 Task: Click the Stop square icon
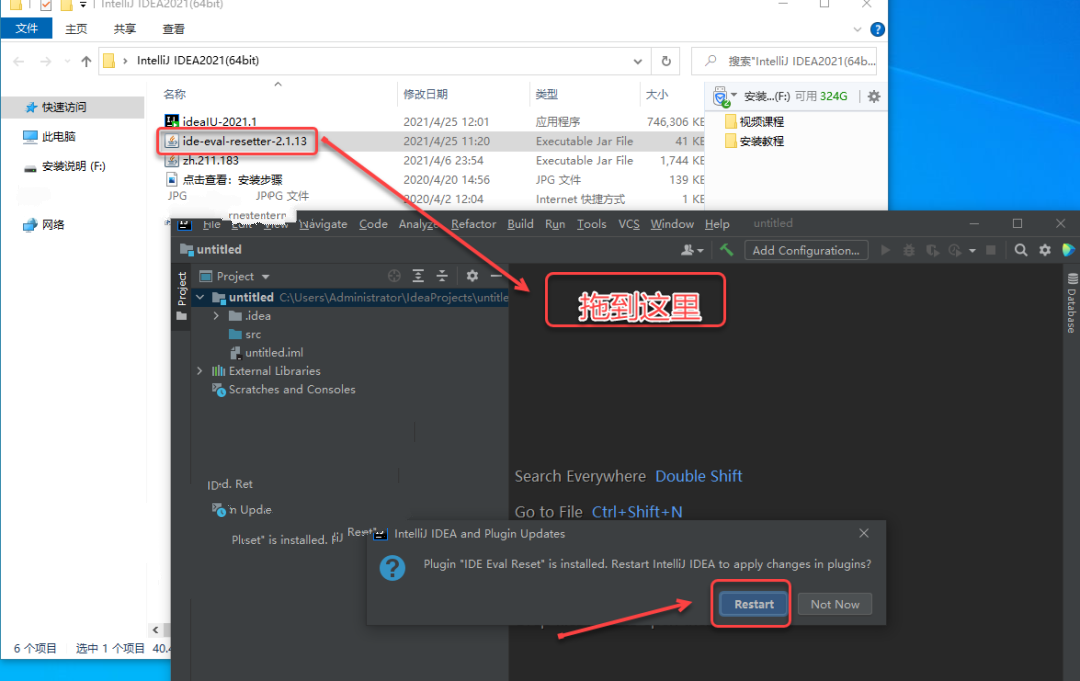pyautogui.click(x=990, y=251)
